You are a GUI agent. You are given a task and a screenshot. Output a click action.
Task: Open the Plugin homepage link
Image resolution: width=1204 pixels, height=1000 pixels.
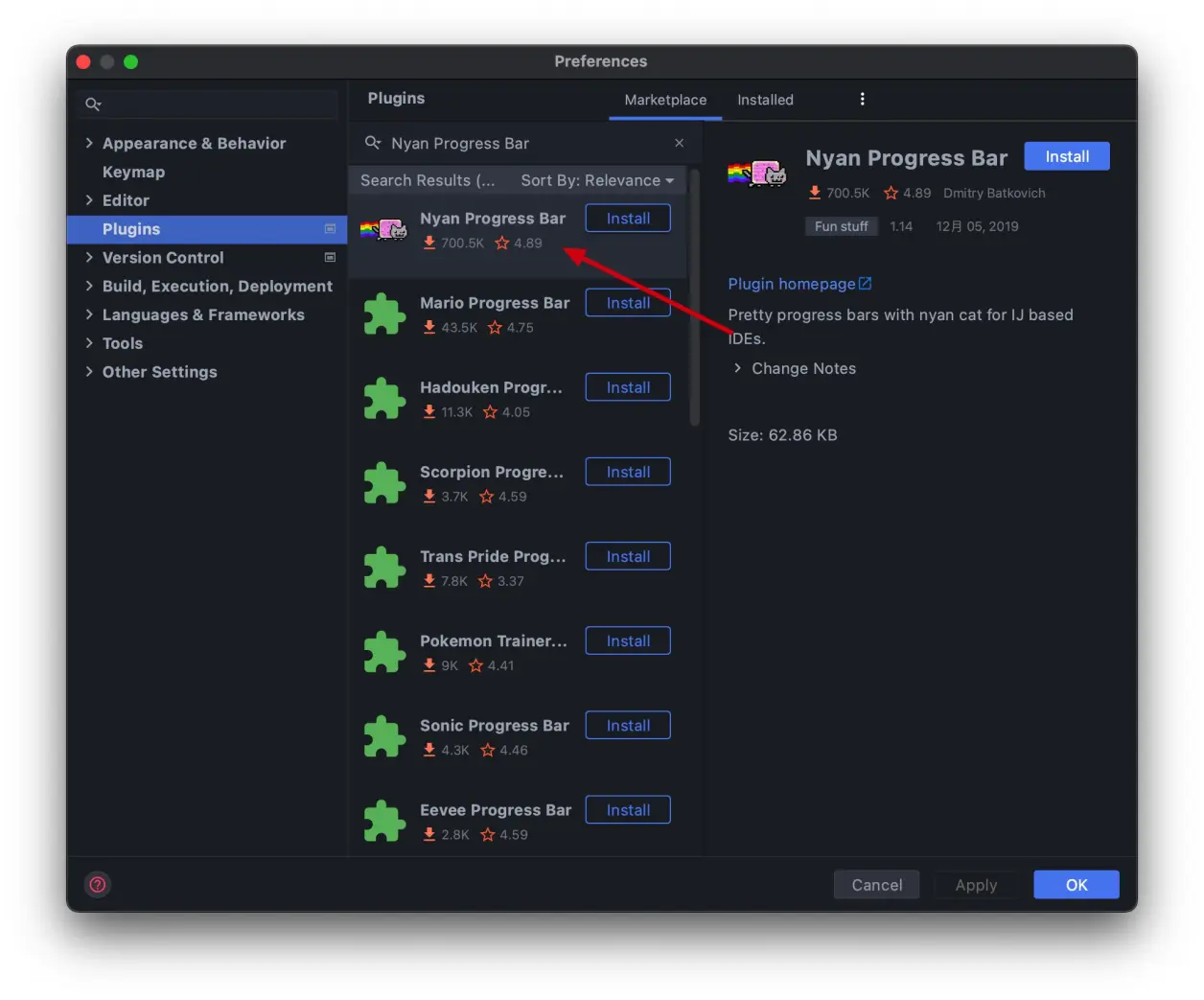792,284
